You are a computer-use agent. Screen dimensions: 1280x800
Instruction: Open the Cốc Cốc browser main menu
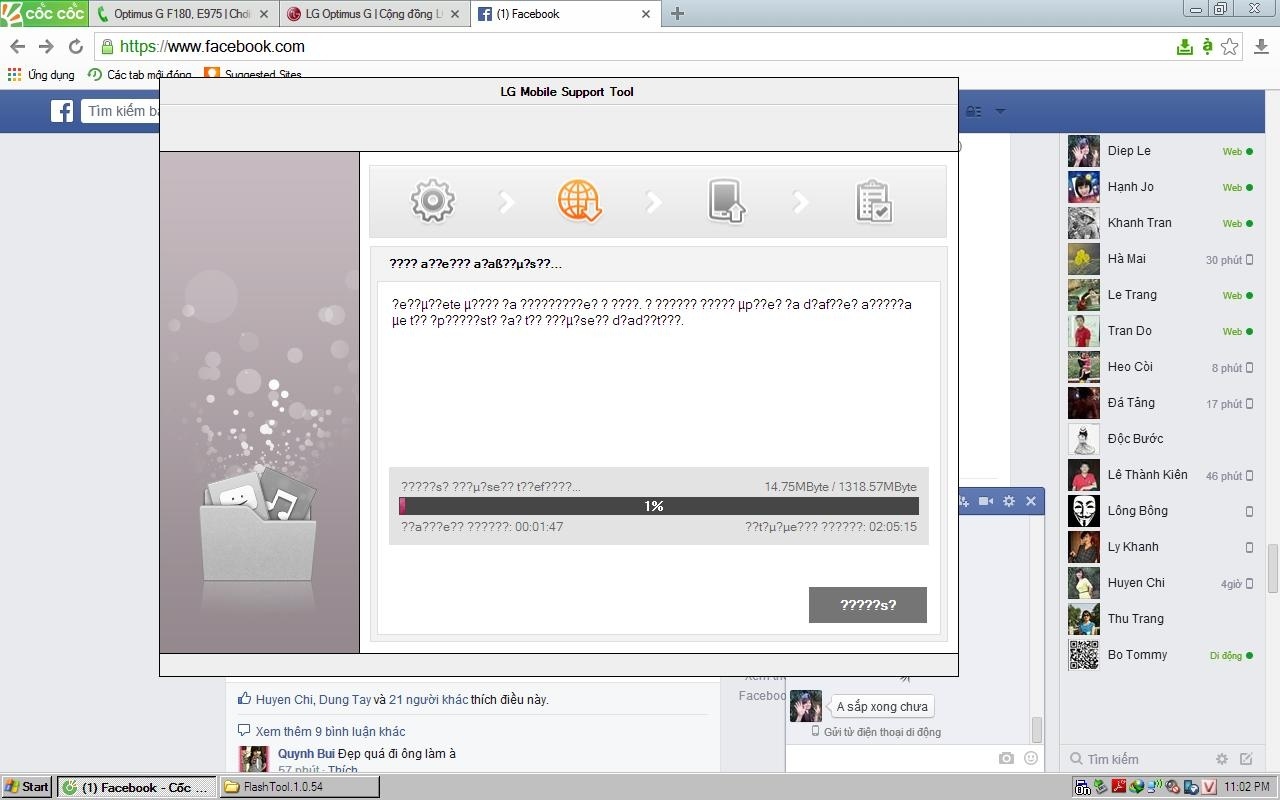coord(42,13)
